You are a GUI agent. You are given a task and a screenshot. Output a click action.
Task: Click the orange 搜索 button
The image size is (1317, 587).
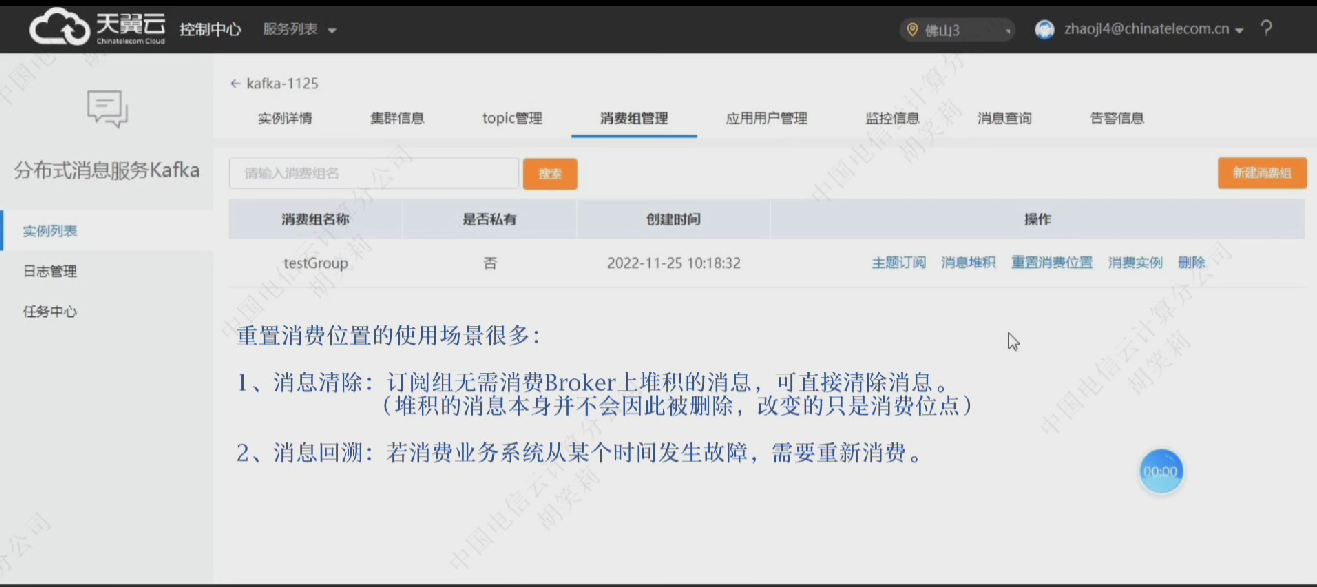coord(550,174)
